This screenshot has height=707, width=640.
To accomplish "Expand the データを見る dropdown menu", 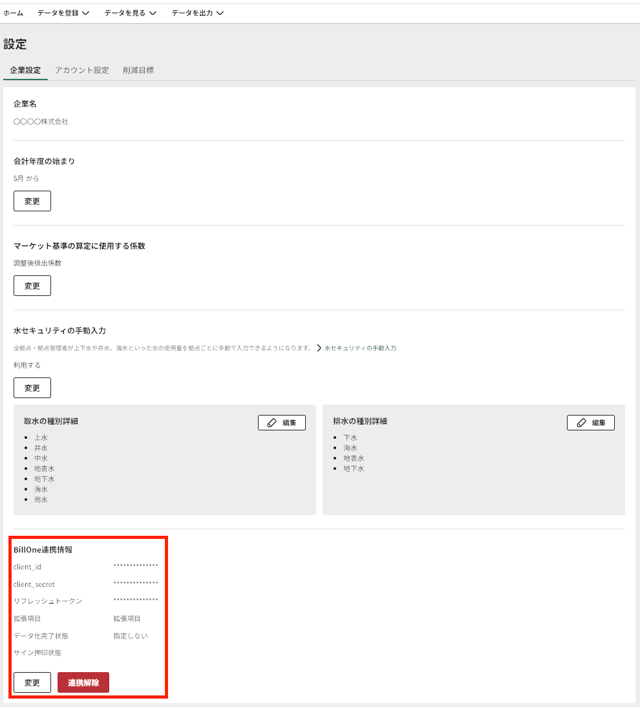I will coord(130,13).
